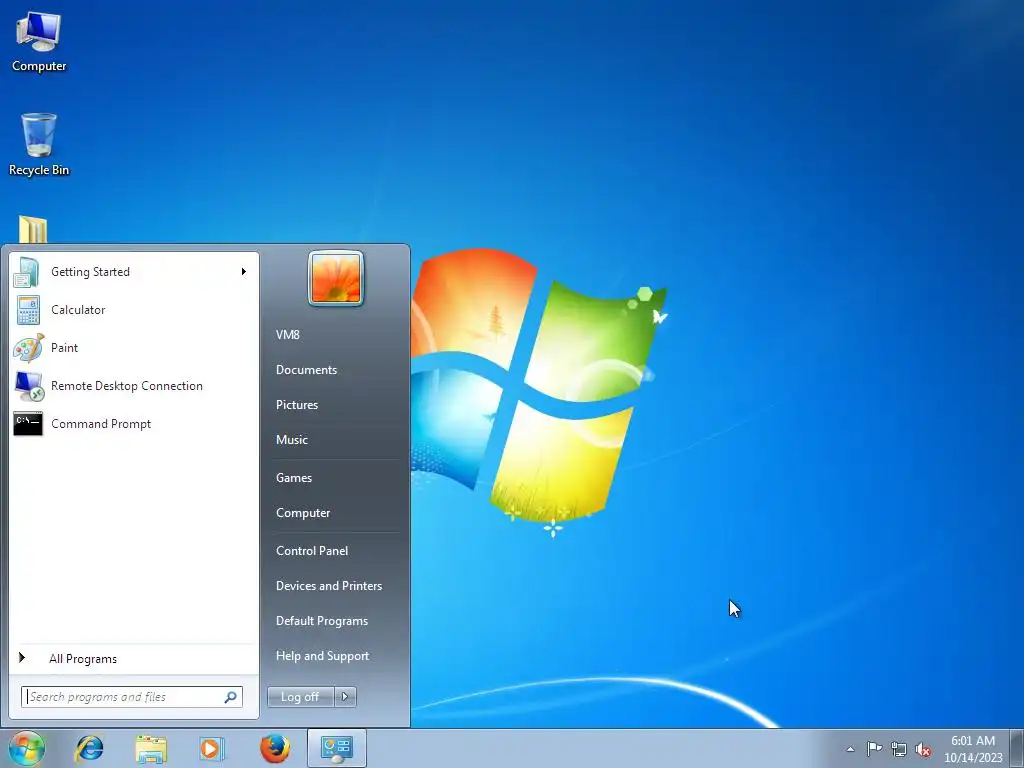This screenshot has width=1024, height=768.
Task: Click the magnifier icon in search box
Action: click(x=230, y=697)
